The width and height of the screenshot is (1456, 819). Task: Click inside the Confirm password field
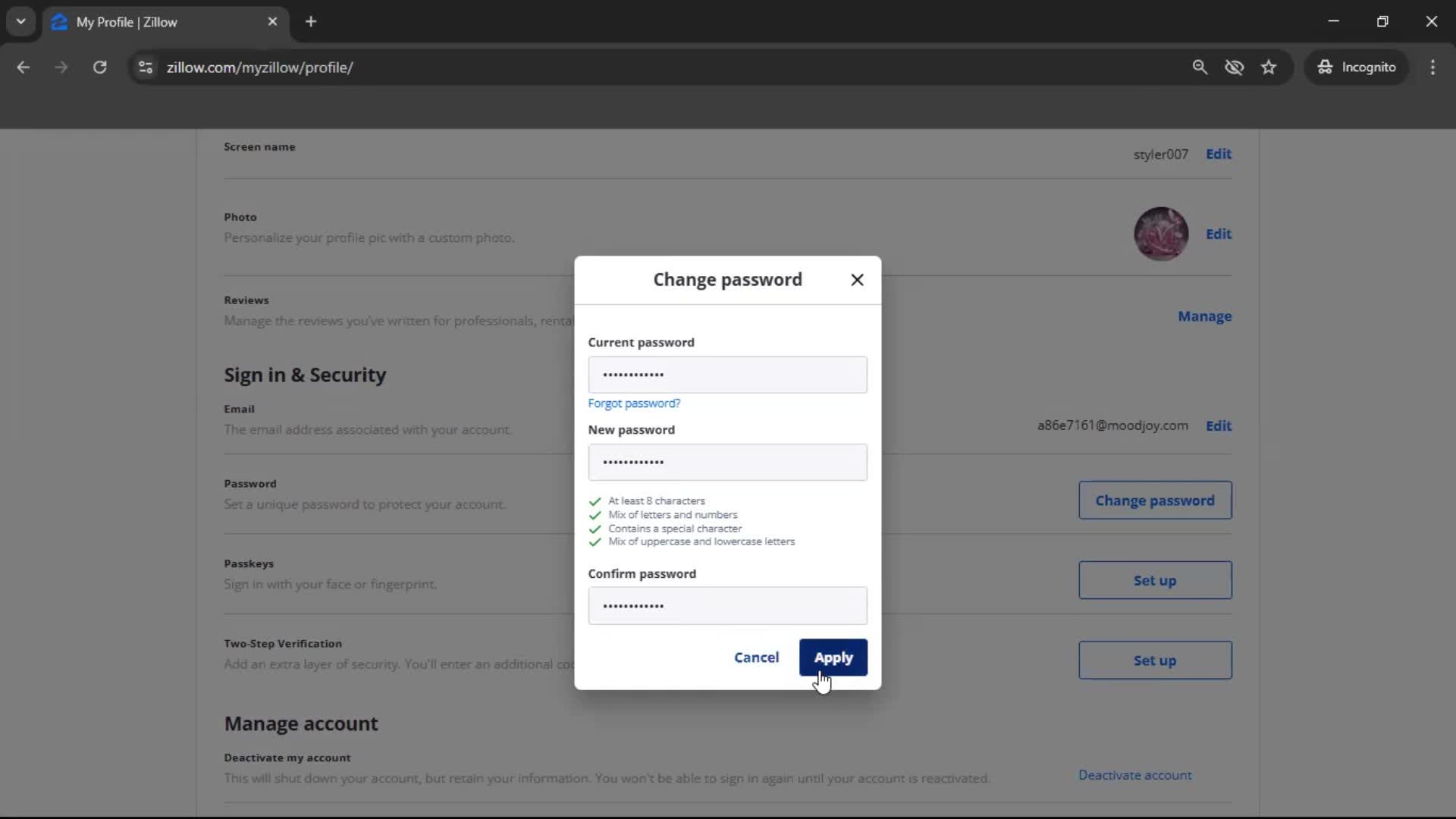pyautogui.click(x=726, y=606)
